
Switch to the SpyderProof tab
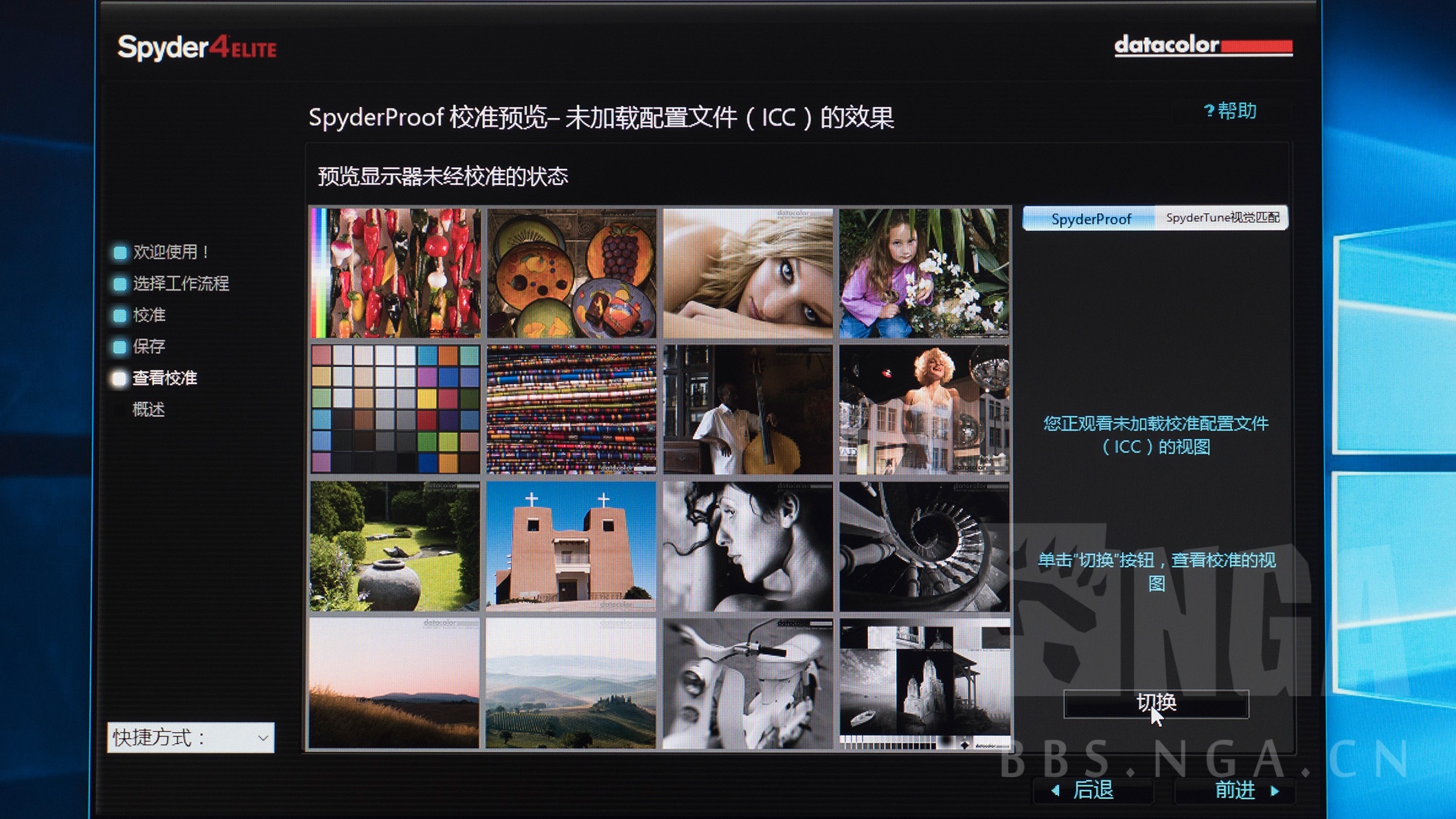1090,219
